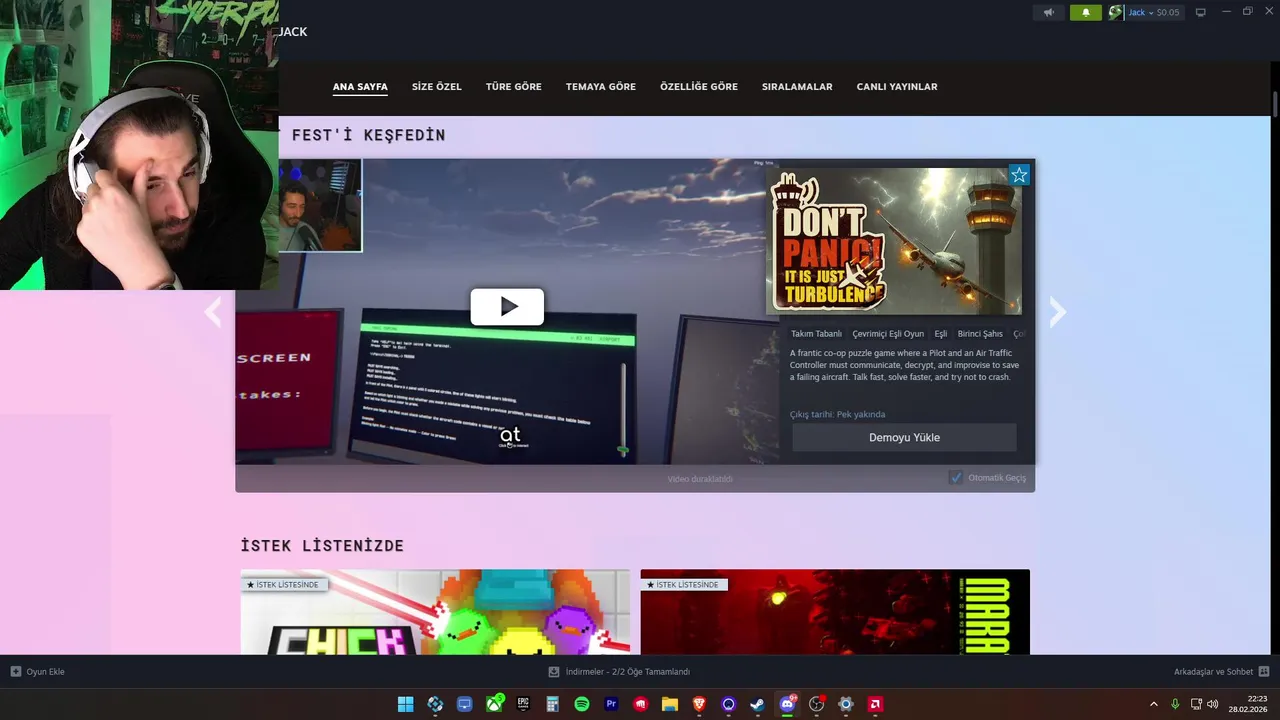The width and height of the screenshot is (1280, 720).
Task: Select the Eşli tag
Action: pyautogui.click(x=940, y=334)
